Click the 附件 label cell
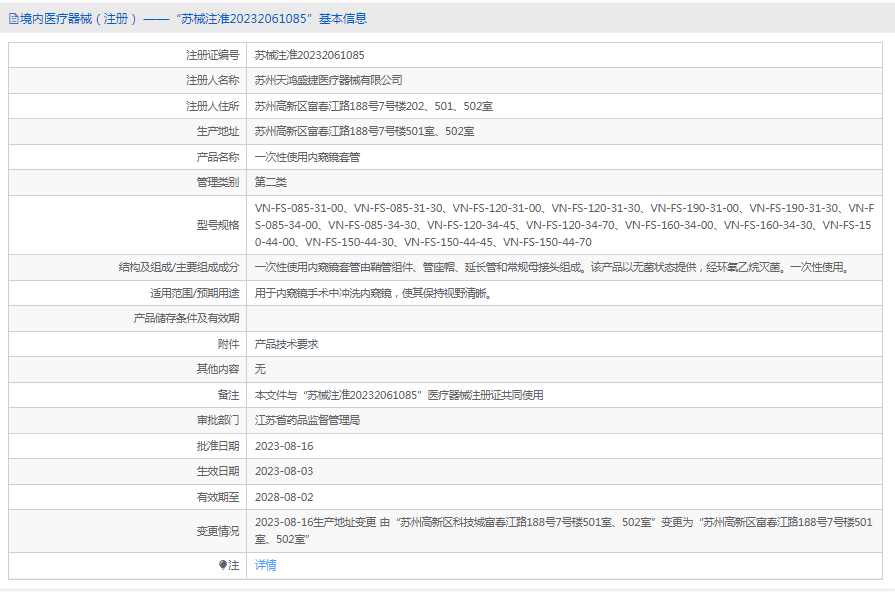This screenshot has width=895, height=592. click(x=127, y=344)
